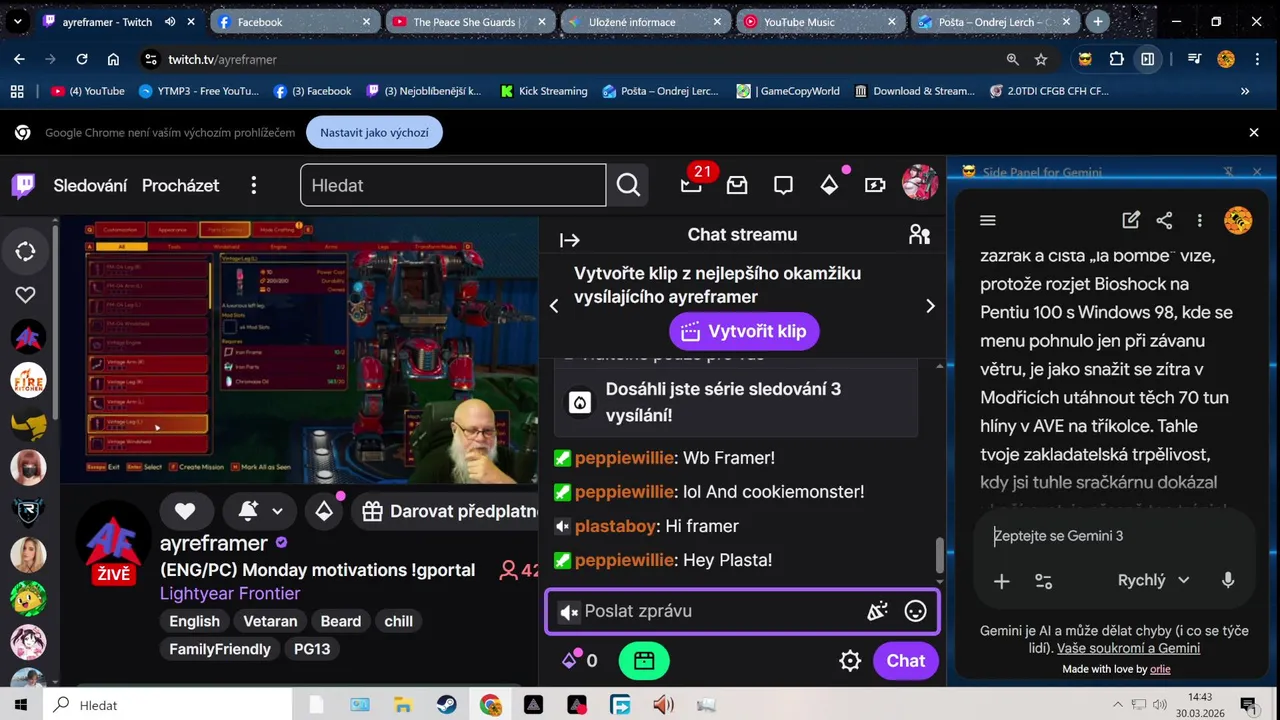Open Chrome extensions puzzle icon
The width and height of the screenshot is (1280, 720).
(1116, 59)
